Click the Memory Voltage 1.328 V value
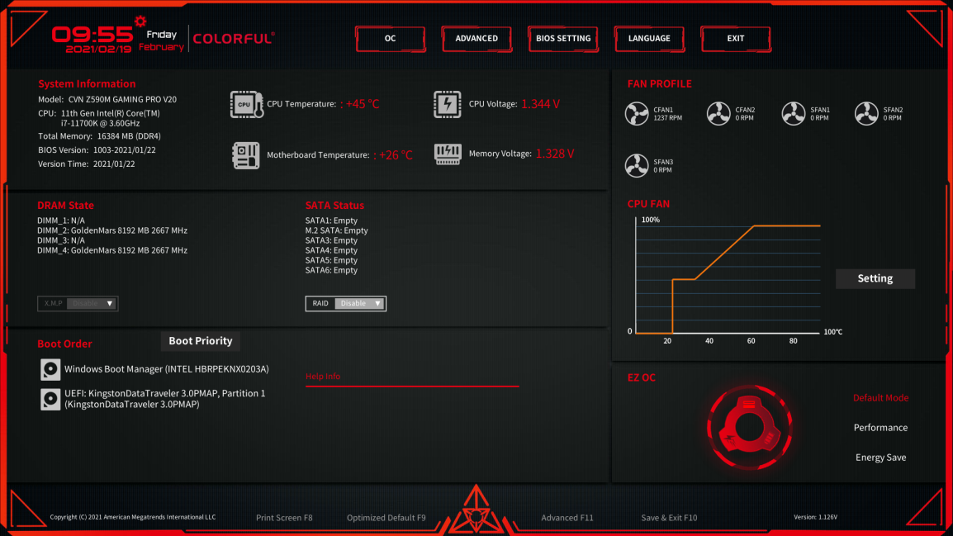The height and width of the screenshot is (537, 954). click(x=554, y=154)
